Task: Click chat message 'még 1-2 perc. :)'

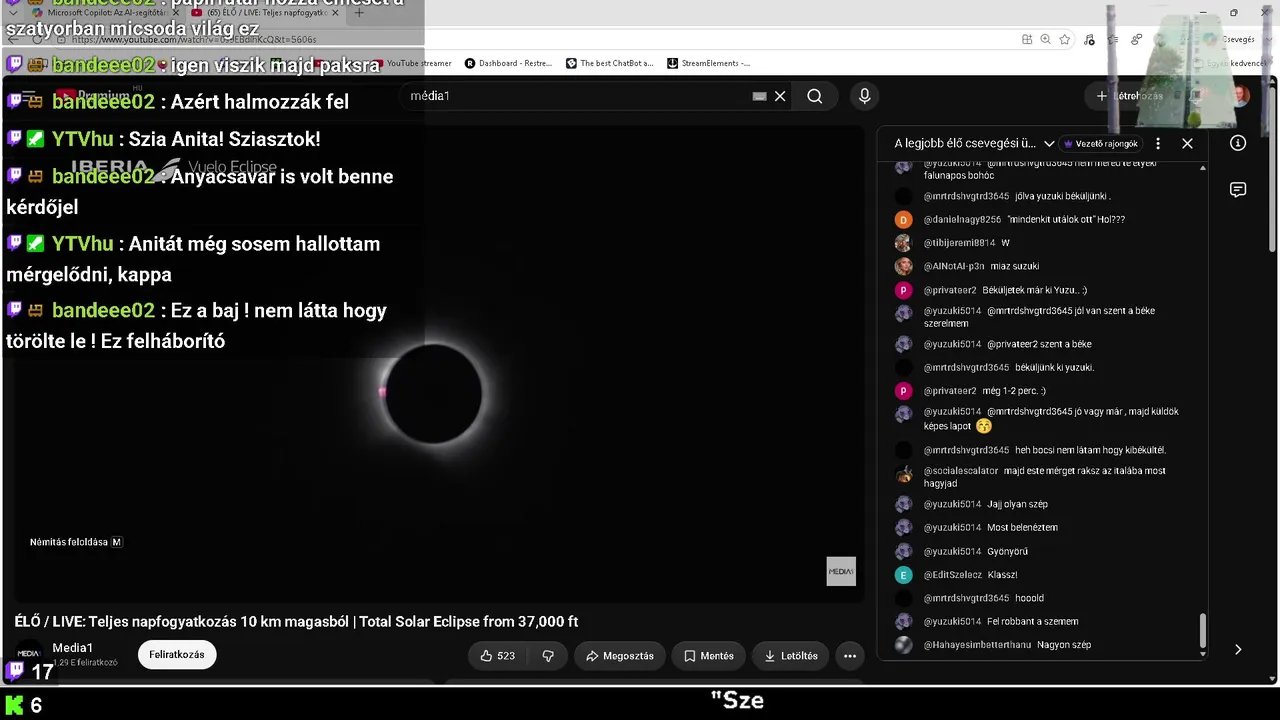Action: click(x=1014, y=391)
